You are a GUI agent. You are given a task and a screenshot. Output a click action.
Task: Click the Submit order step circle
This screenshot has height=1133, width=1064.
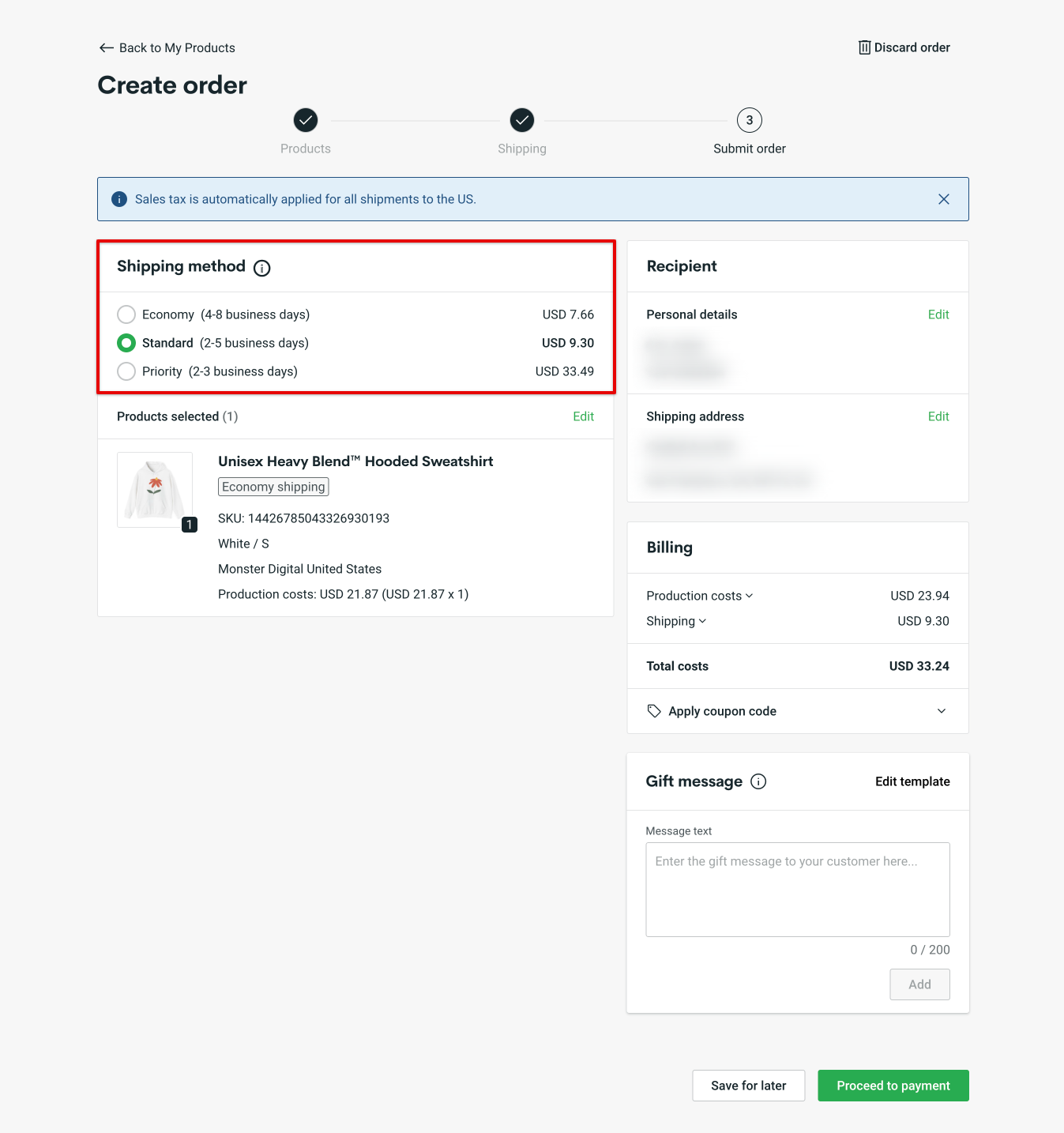[749, 121]
